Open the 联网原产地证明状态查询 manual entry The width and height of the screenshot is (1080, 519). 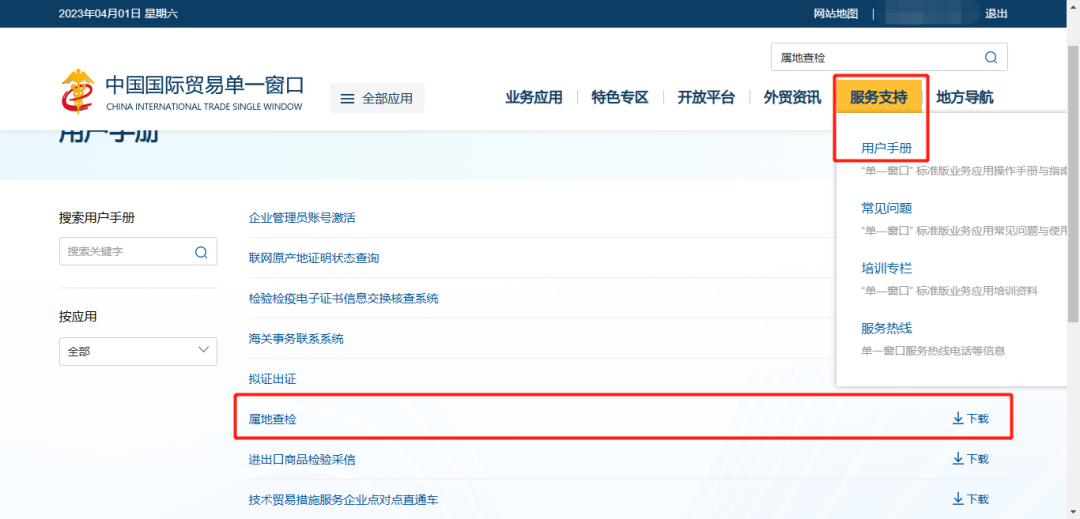[314, 258]
